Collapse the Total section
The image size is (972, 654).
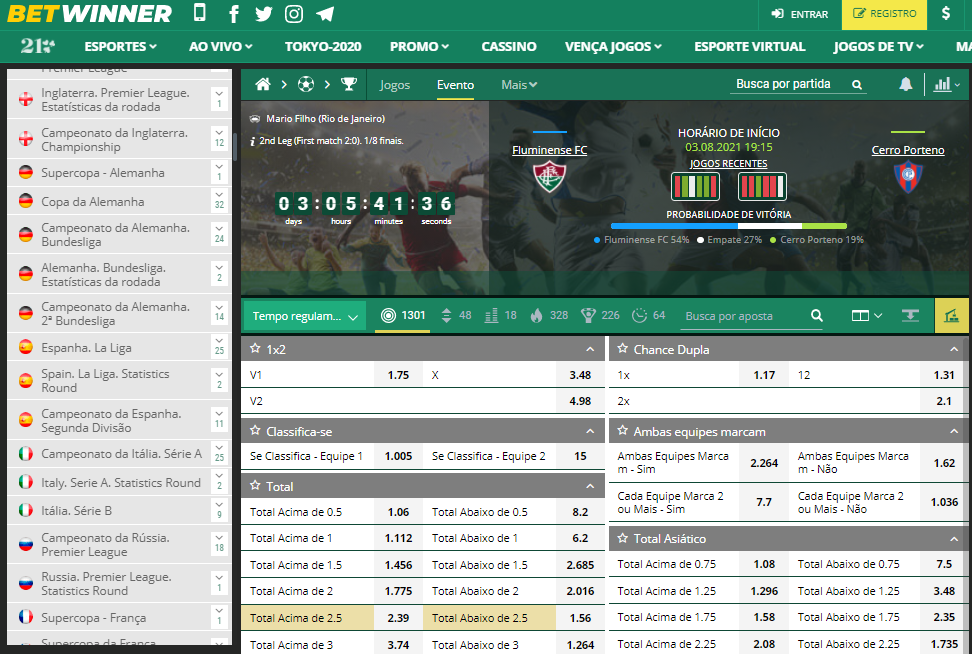pos(590,486)
